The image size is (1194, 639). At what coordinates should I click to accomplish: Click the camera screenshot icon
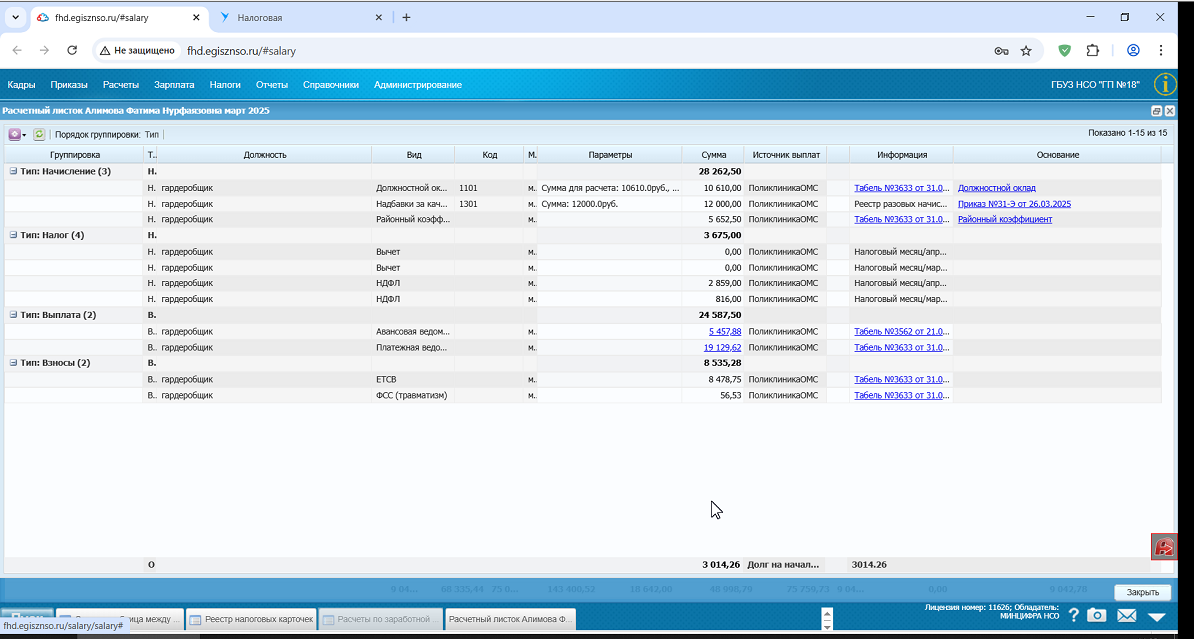coord(1097,615)
